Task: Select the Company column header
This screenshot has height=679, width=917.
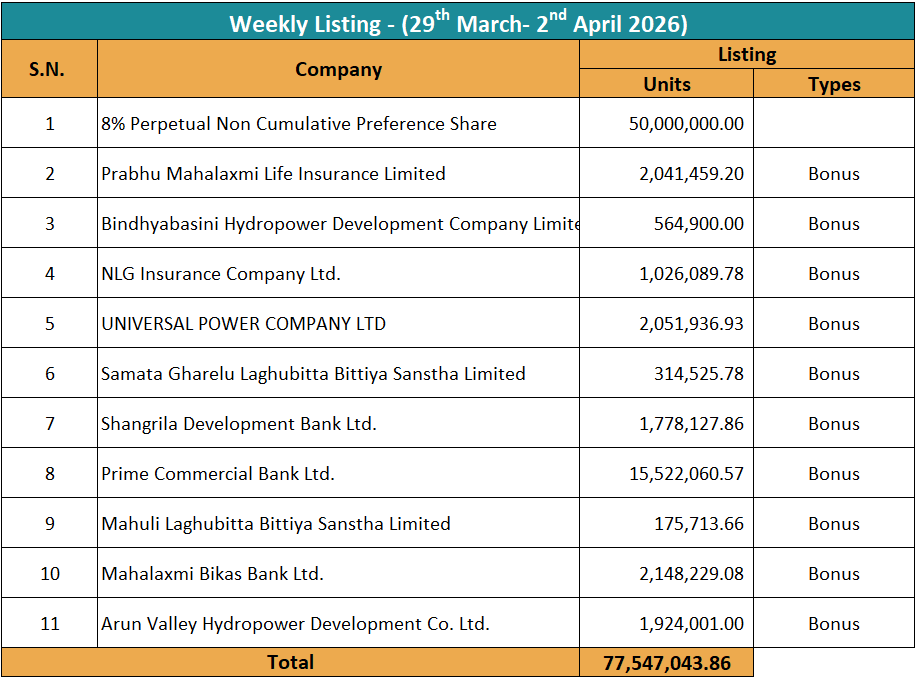Action: (x=338, y=69)
